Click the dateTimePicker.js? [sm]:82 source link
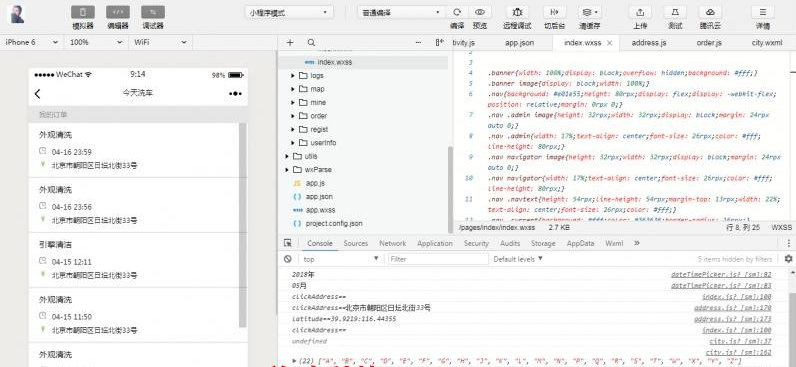Screen dimensions: 796x367 [x=721, y=274]
